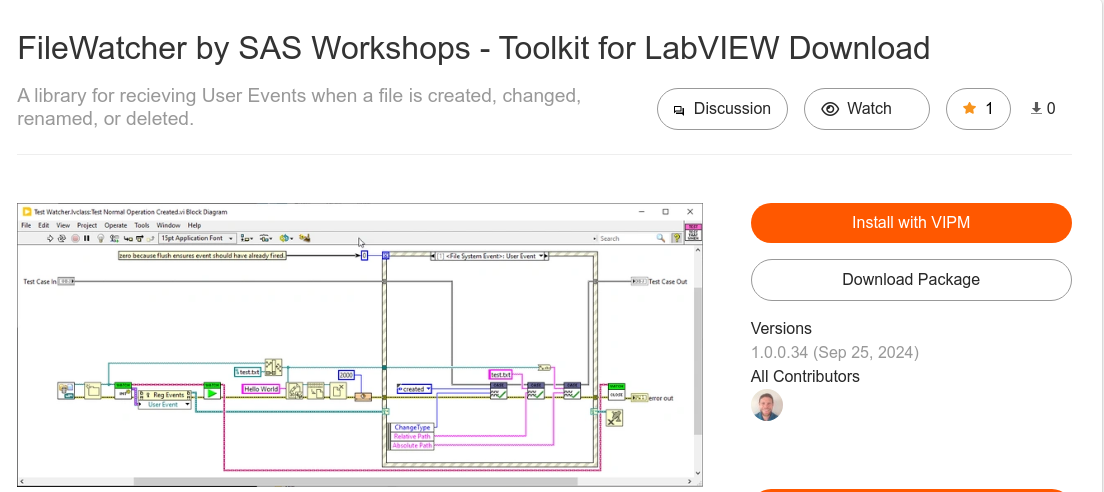Toggle the Watch eye button
The height and width of the screenshot is (492, 1104).
coord(867,109)
